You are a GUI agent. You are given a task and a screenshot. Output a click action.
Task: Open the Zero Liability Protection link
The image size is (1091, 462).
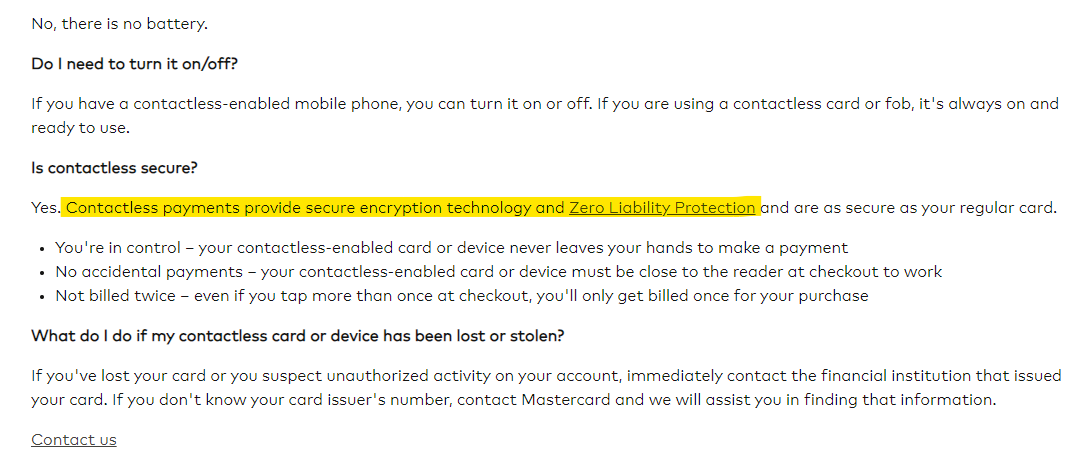tap(661, 208)
